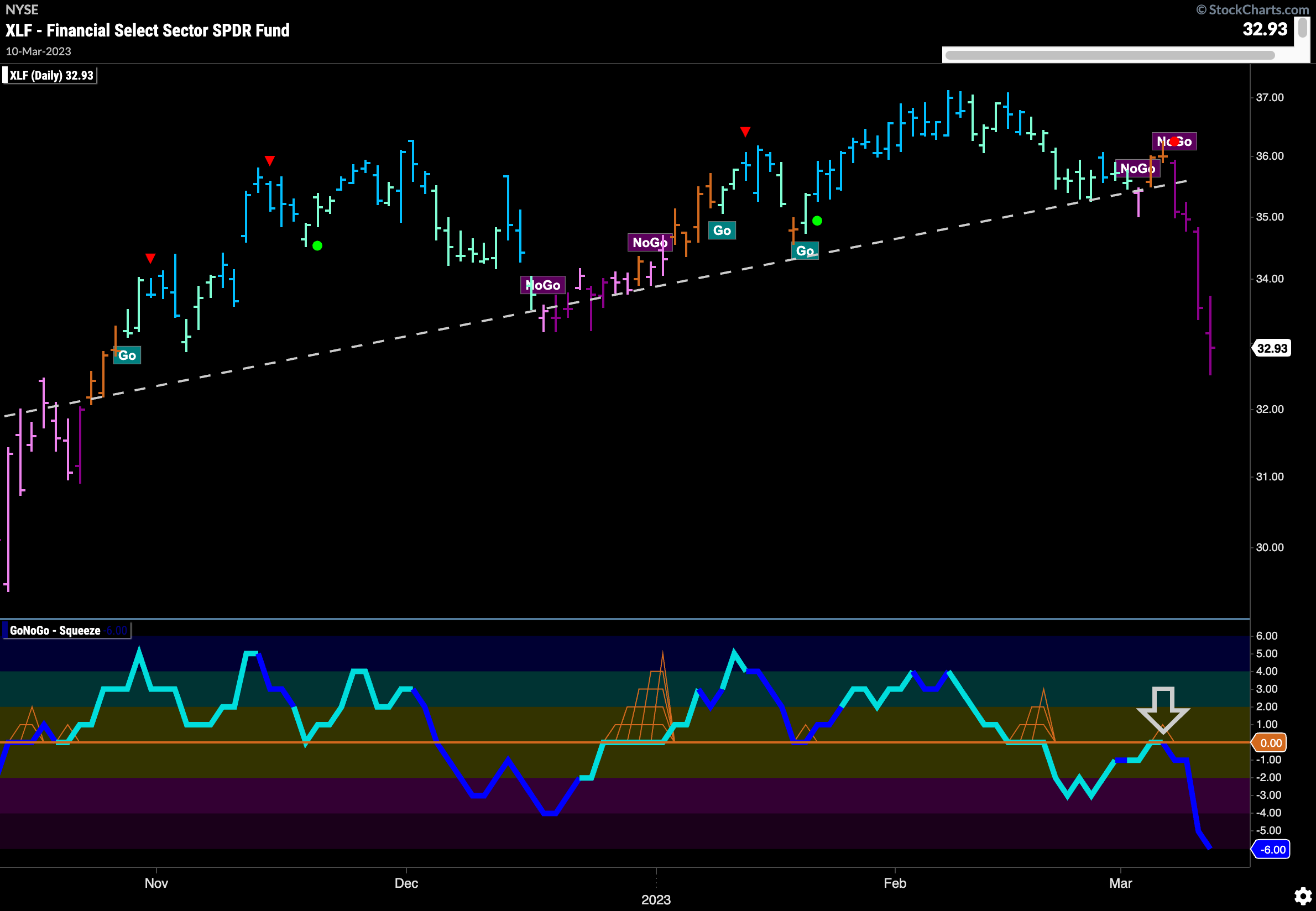
Task: Click the GoNoGo - Squeeze indicator label
Action: pos(67,630)
